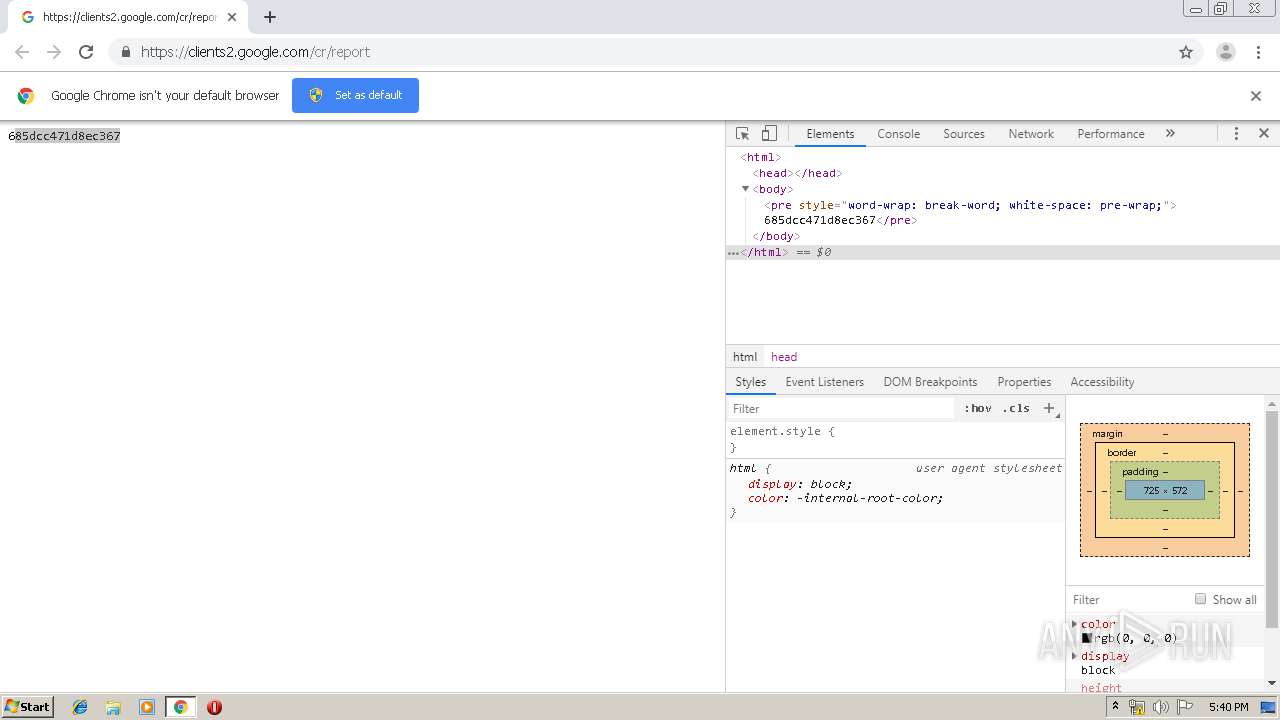Expand computed color property
The image size is (1280, 720).
1075,624
